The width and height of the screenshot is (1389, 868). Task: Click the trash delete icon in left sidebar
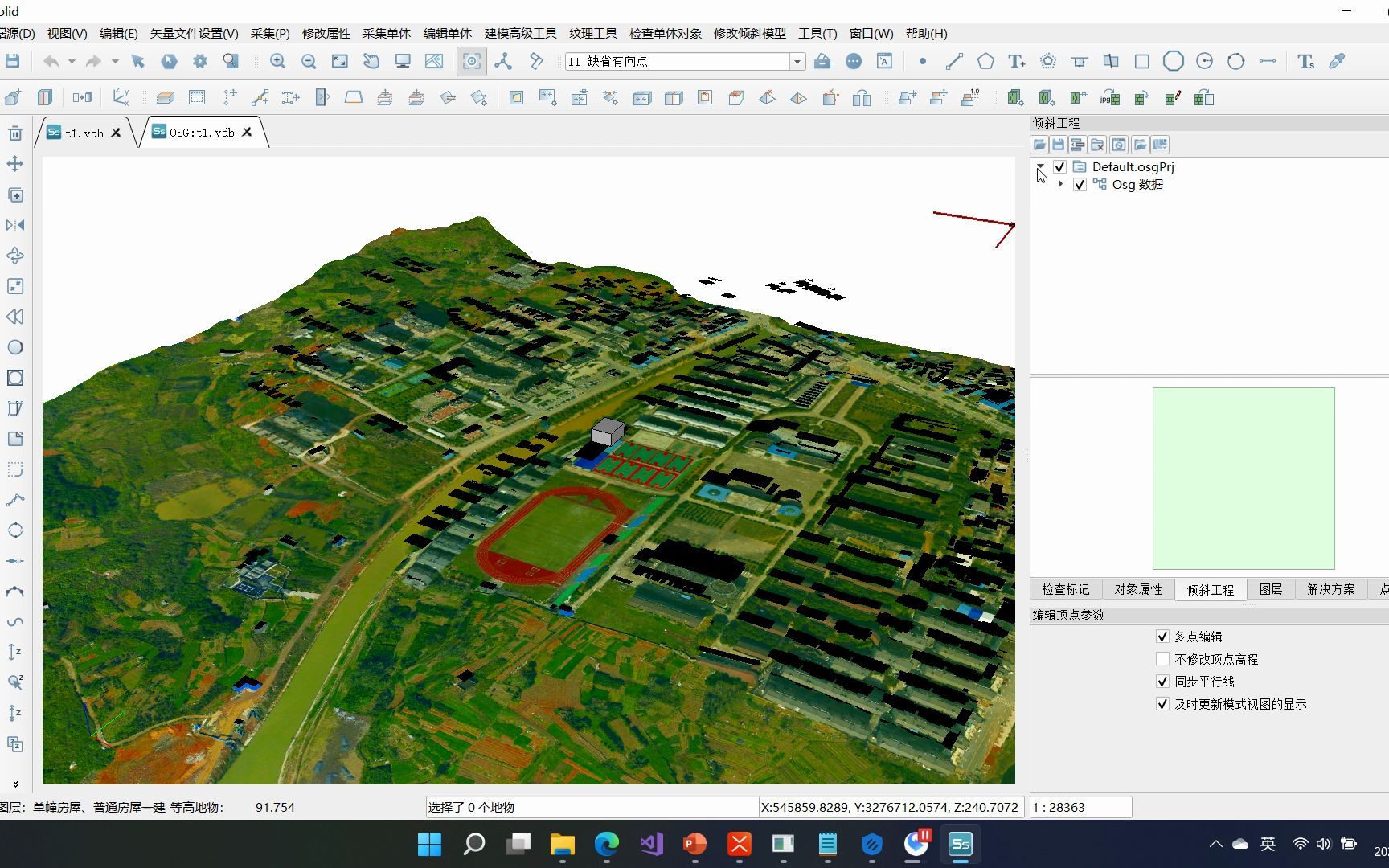point(15,133)
